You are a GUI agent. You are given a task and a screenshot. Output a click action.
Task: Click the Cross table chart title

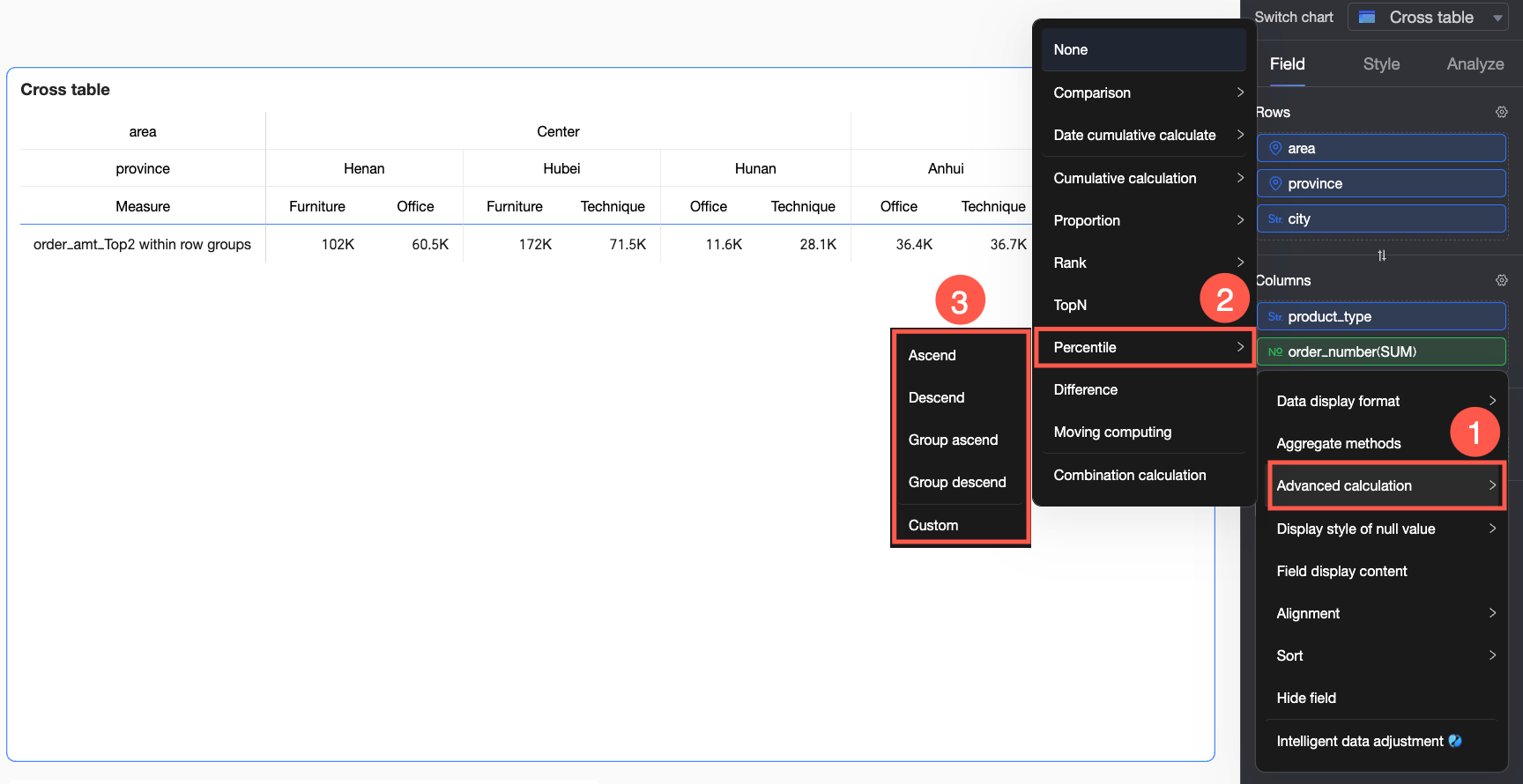click(x=65, y=90)
